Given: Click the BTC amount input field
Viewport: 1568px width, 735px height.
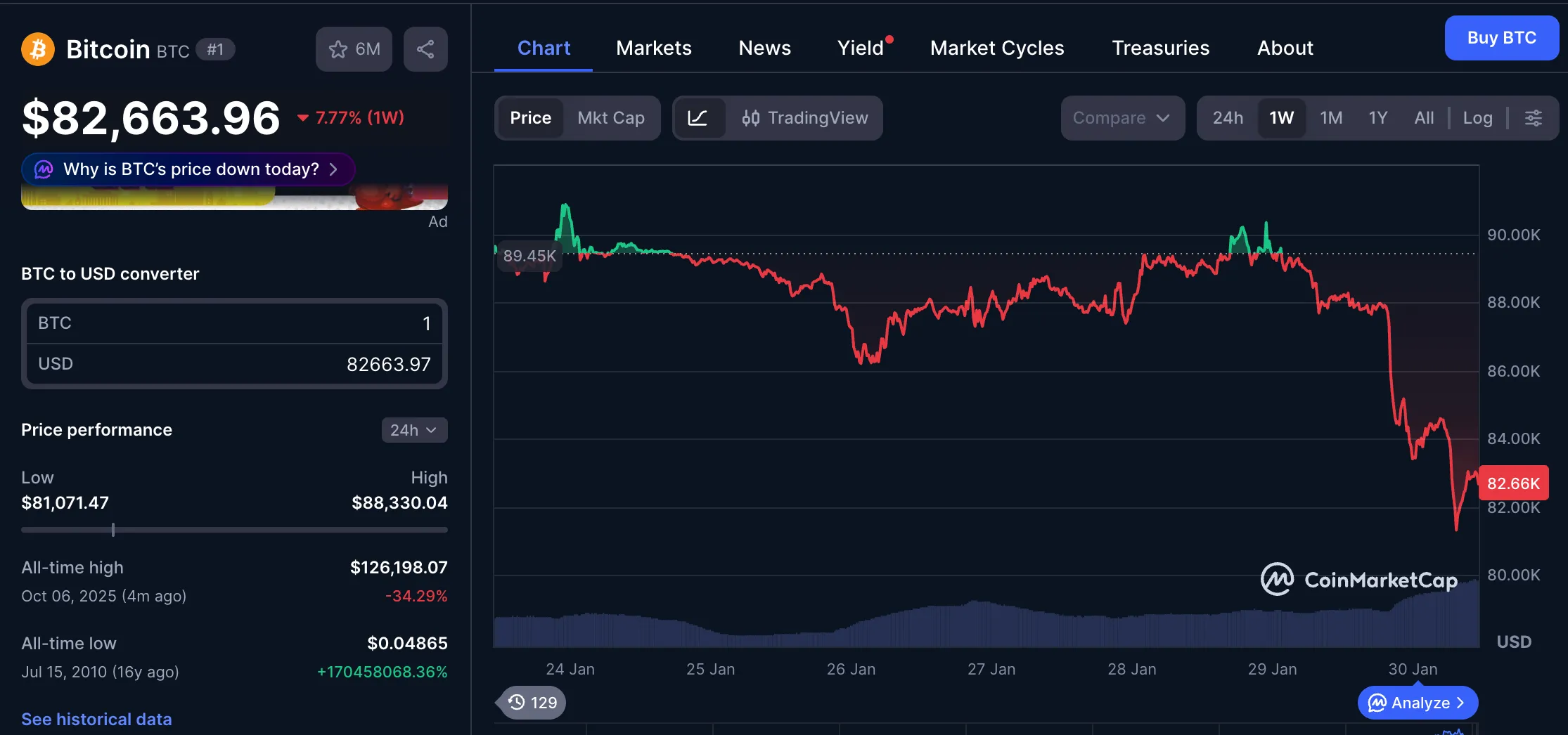Looking at the screenshot, I should (234, 323).
